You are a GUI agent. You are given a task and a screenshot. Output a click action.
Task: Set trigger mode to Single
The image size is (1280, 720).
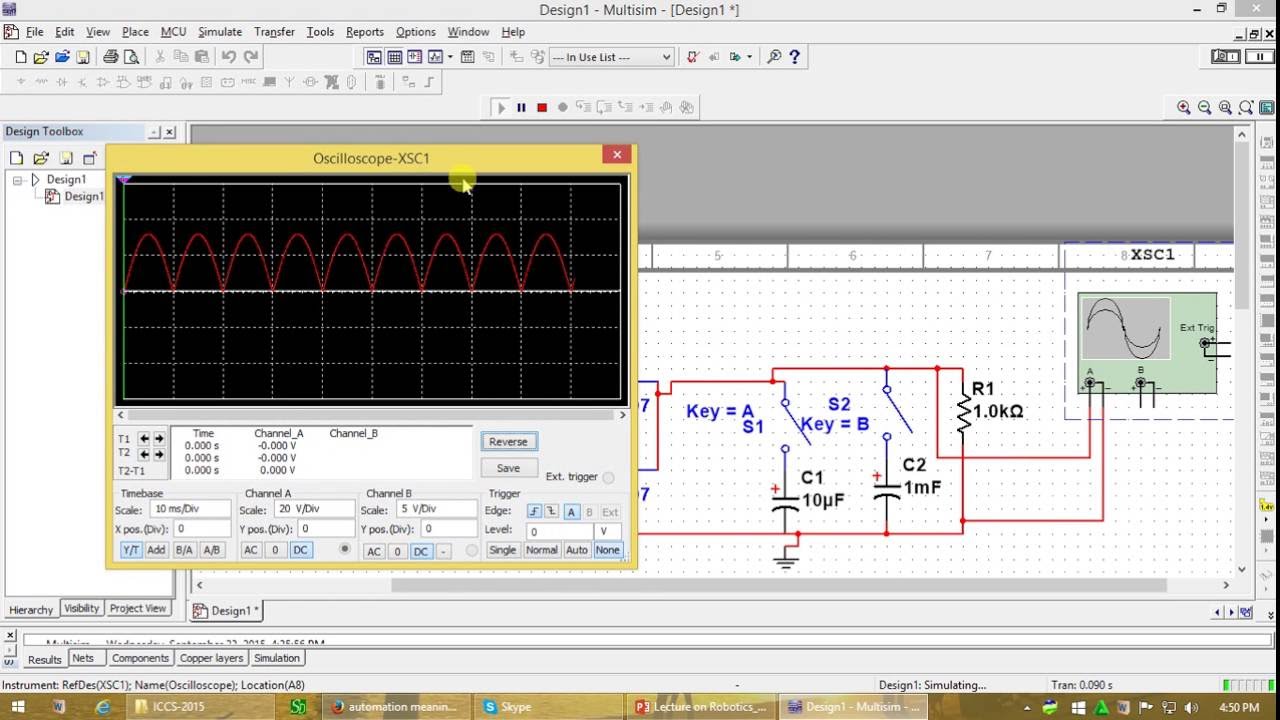[x=503, y=550]
